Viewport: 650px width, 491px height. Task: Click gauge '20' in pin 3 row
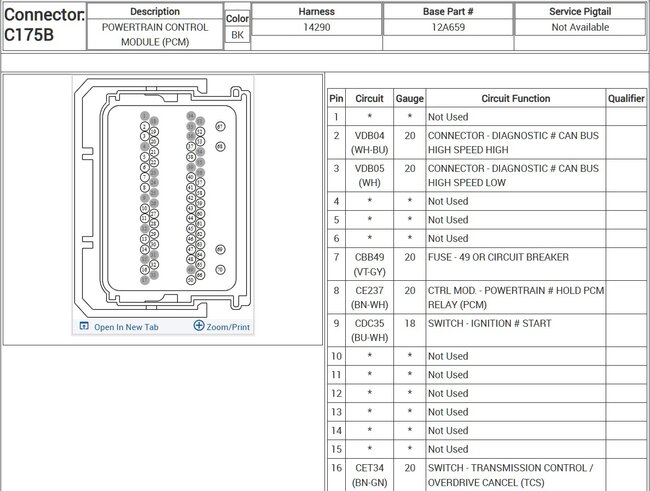[410, 168]
